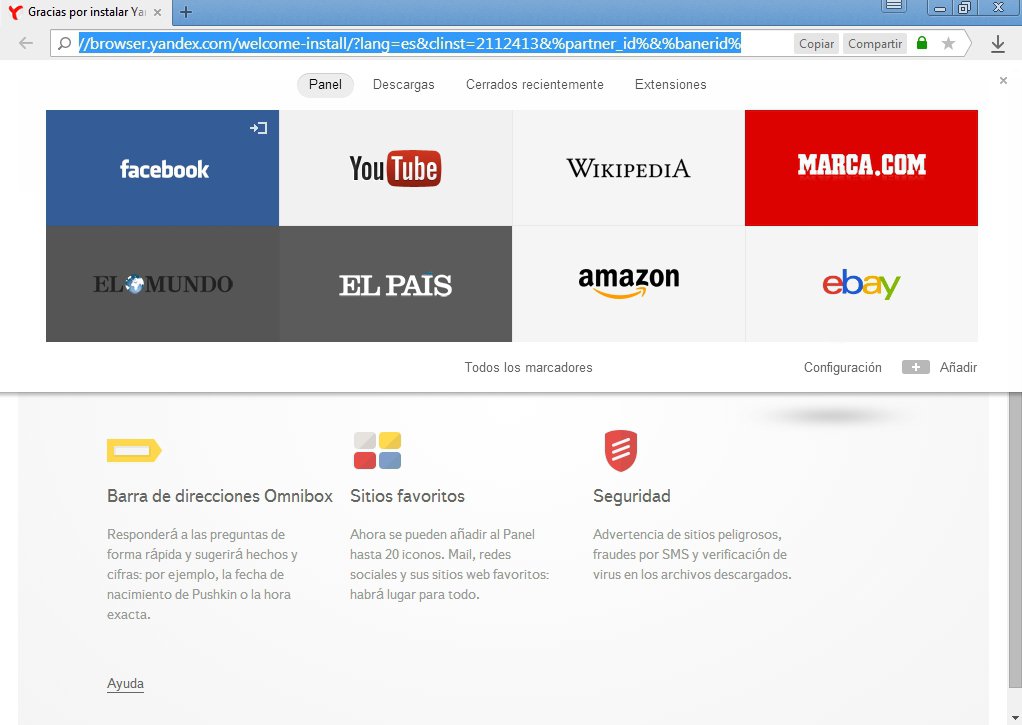Click the Añadir label to add a site
The image size is (1022, 725).
(958, 368)
